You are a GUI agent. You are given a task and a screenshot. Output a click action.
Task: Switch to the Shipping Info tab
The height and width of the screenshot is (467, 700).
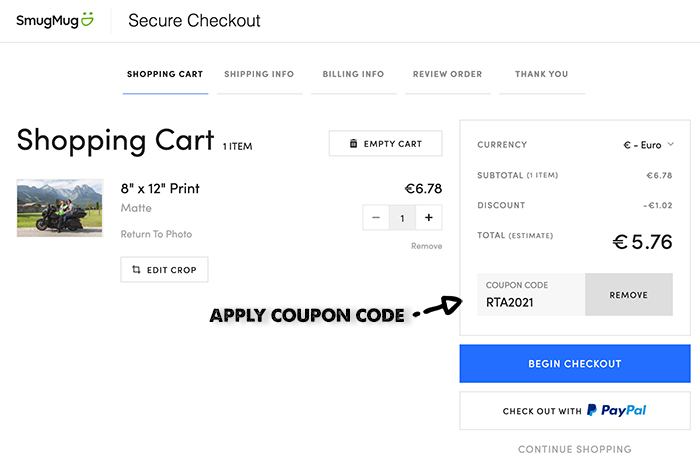(259, 75)
